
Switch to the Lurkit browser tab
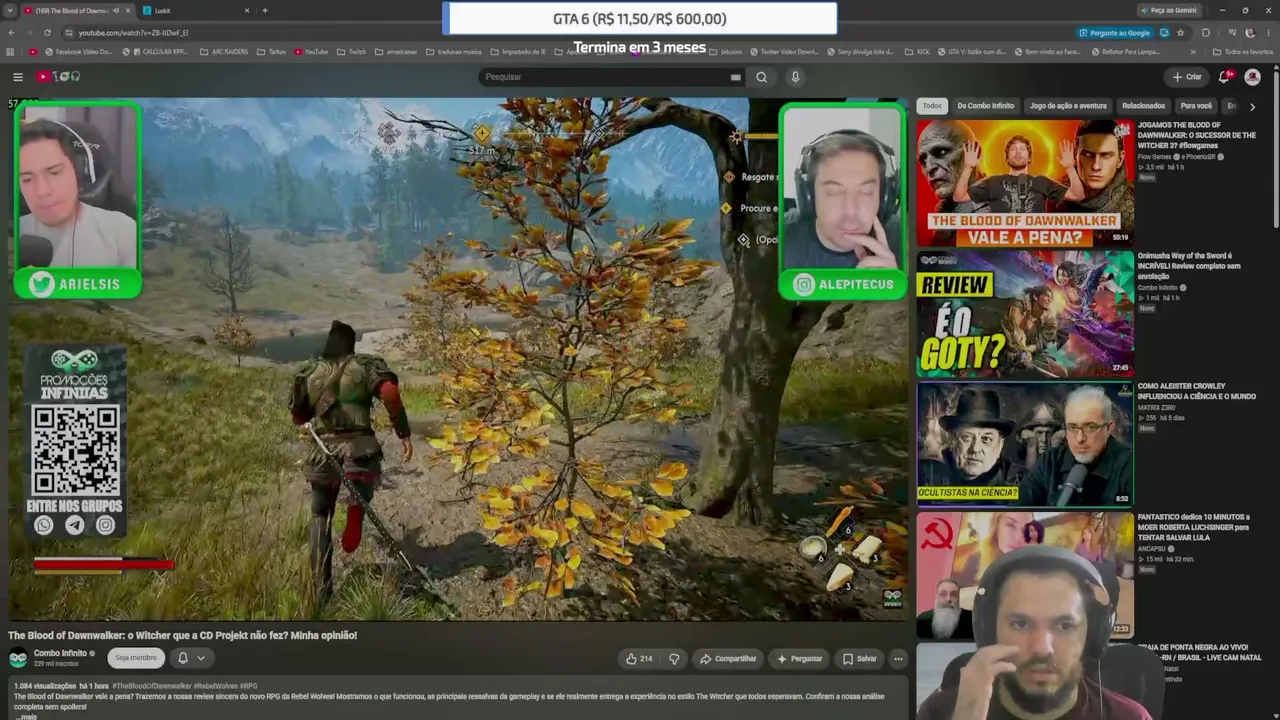pos(196,11)
